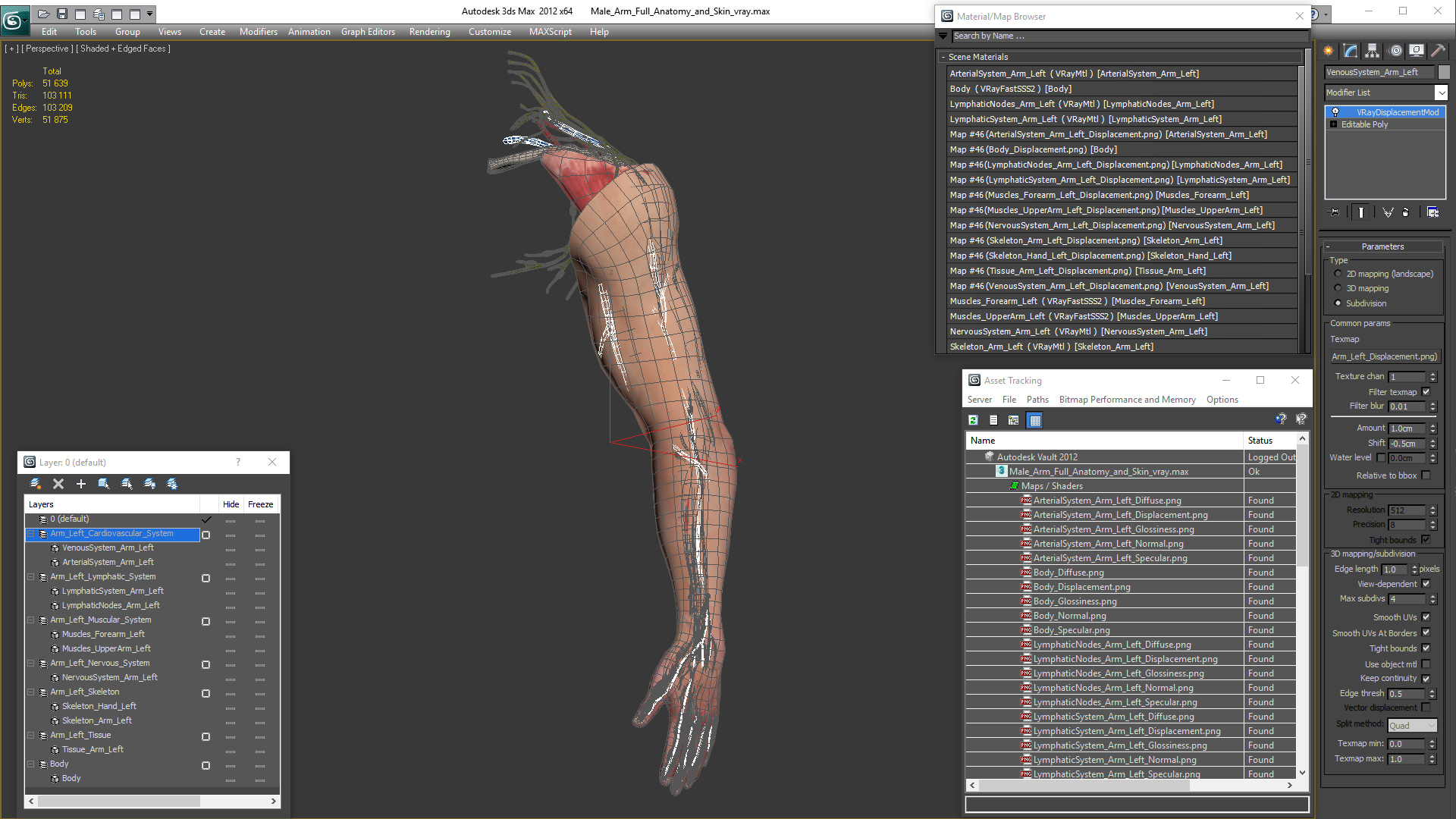Click Create New Layer icon in Layer dialog
This screenshot has height=819, width=1456.
[36, 484]
